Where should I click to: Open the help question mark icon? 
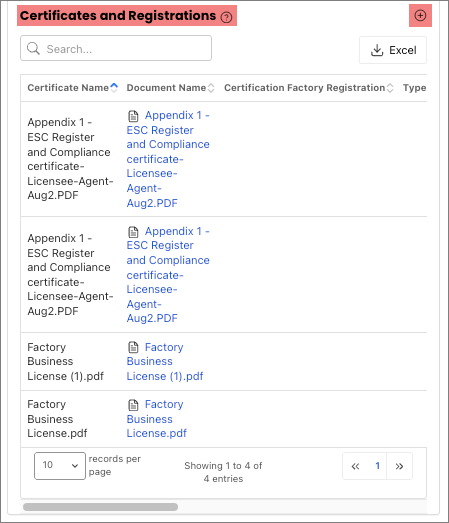coord(227,17)
